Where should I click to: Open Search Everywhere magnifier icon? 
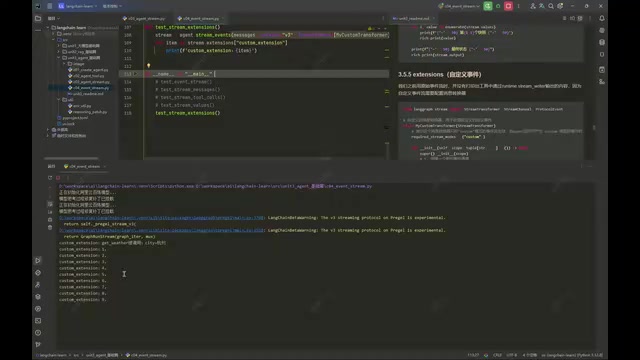(551, 6)
